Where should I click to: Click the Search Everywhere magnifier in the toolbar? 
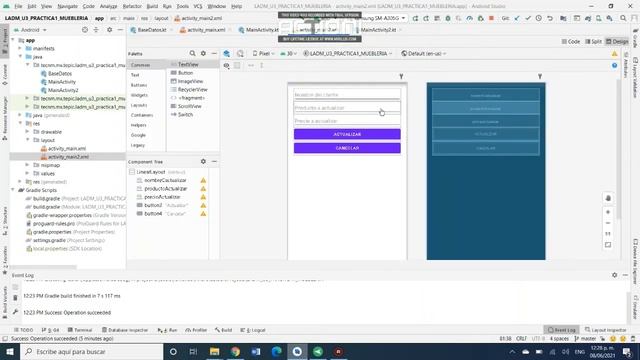[x=623, y=18]
